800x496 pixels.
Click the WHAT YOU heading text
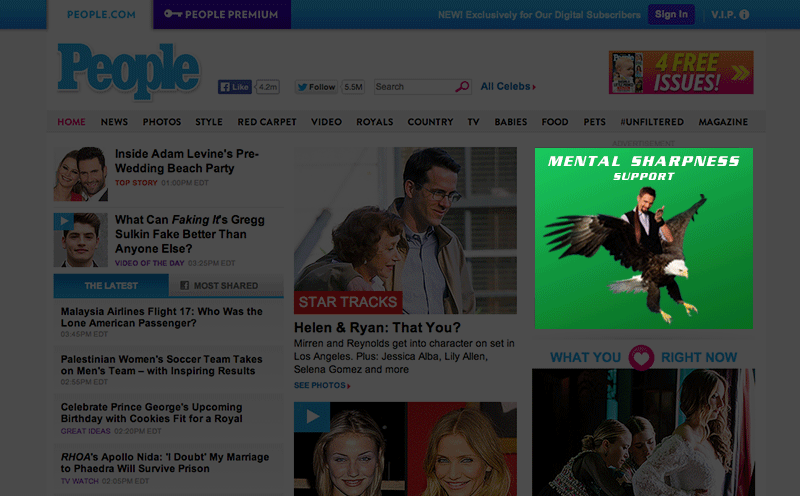pyautogui.click(x=585, y=357)
